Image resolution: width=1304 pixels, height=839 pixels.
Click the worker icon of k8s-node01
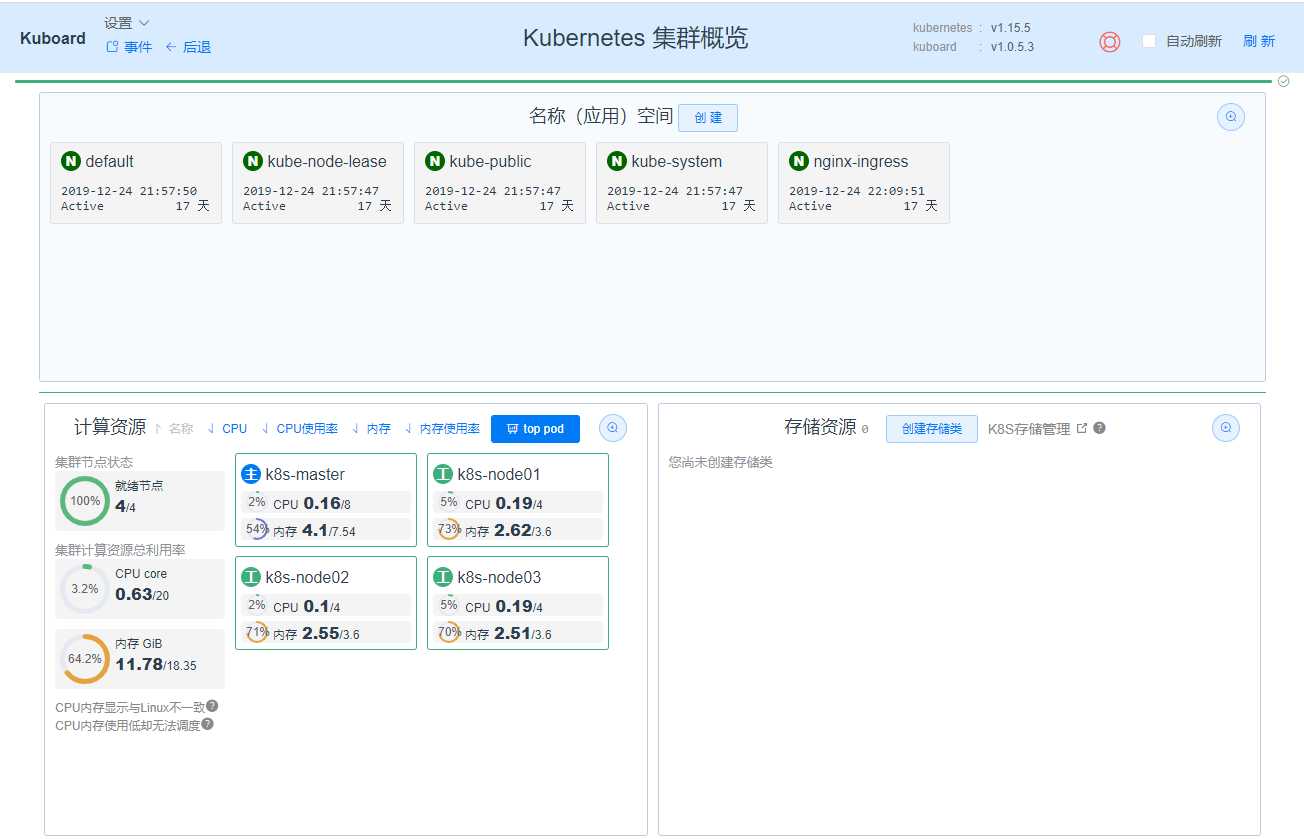(x=443, y=474)
